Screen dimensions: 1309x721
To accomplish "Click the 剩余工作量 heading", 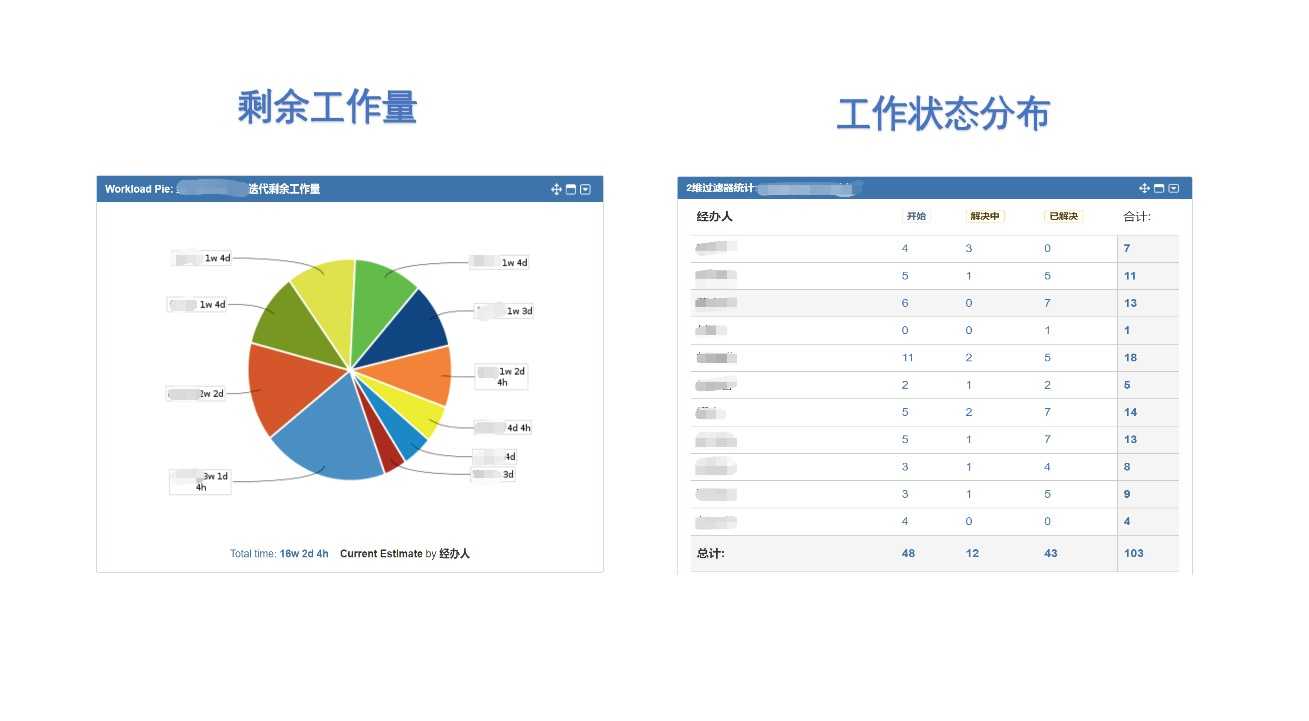I will 327,107.
